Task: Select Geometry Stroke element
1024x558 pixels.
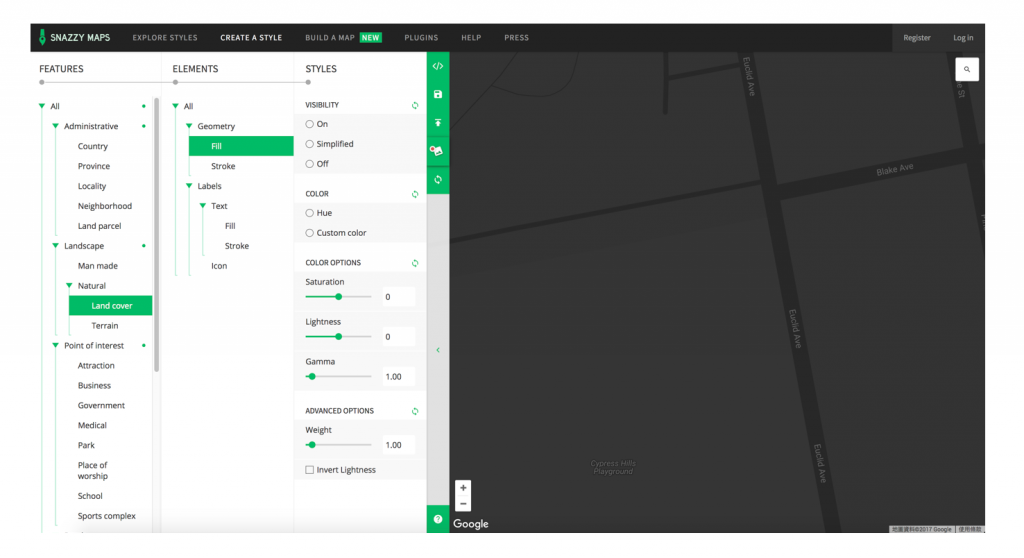Action: pos(223,166)
